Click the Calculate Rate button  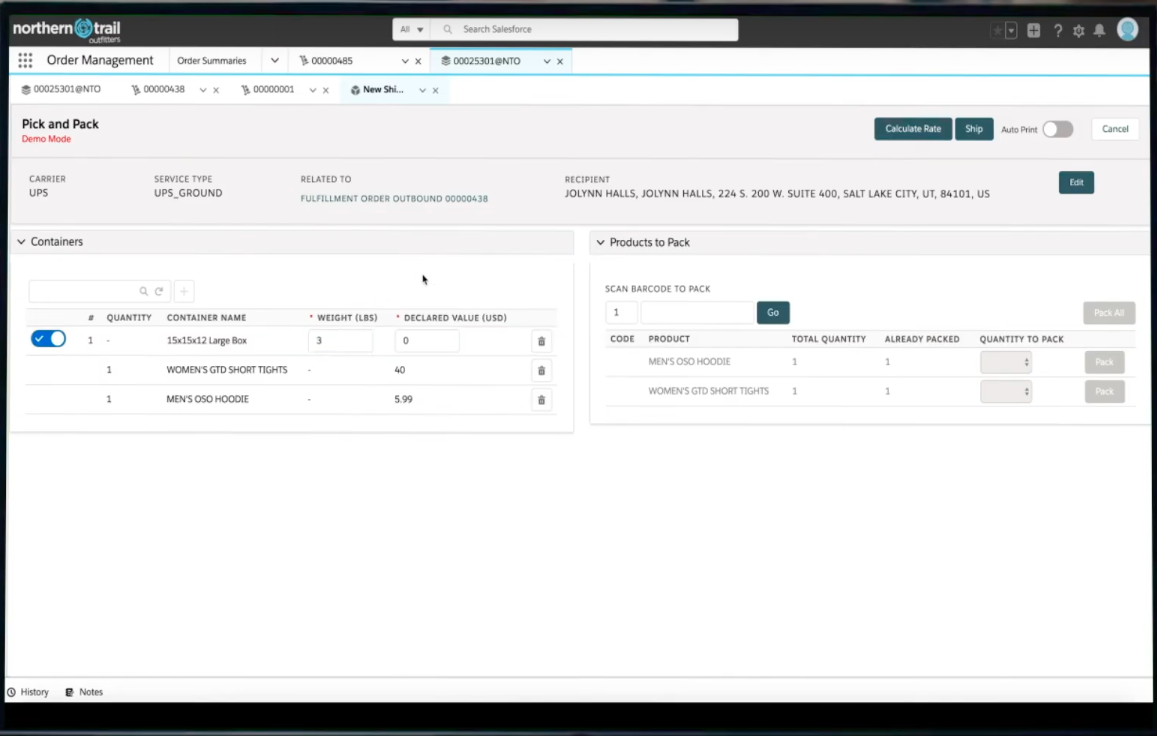coord(913,129)
